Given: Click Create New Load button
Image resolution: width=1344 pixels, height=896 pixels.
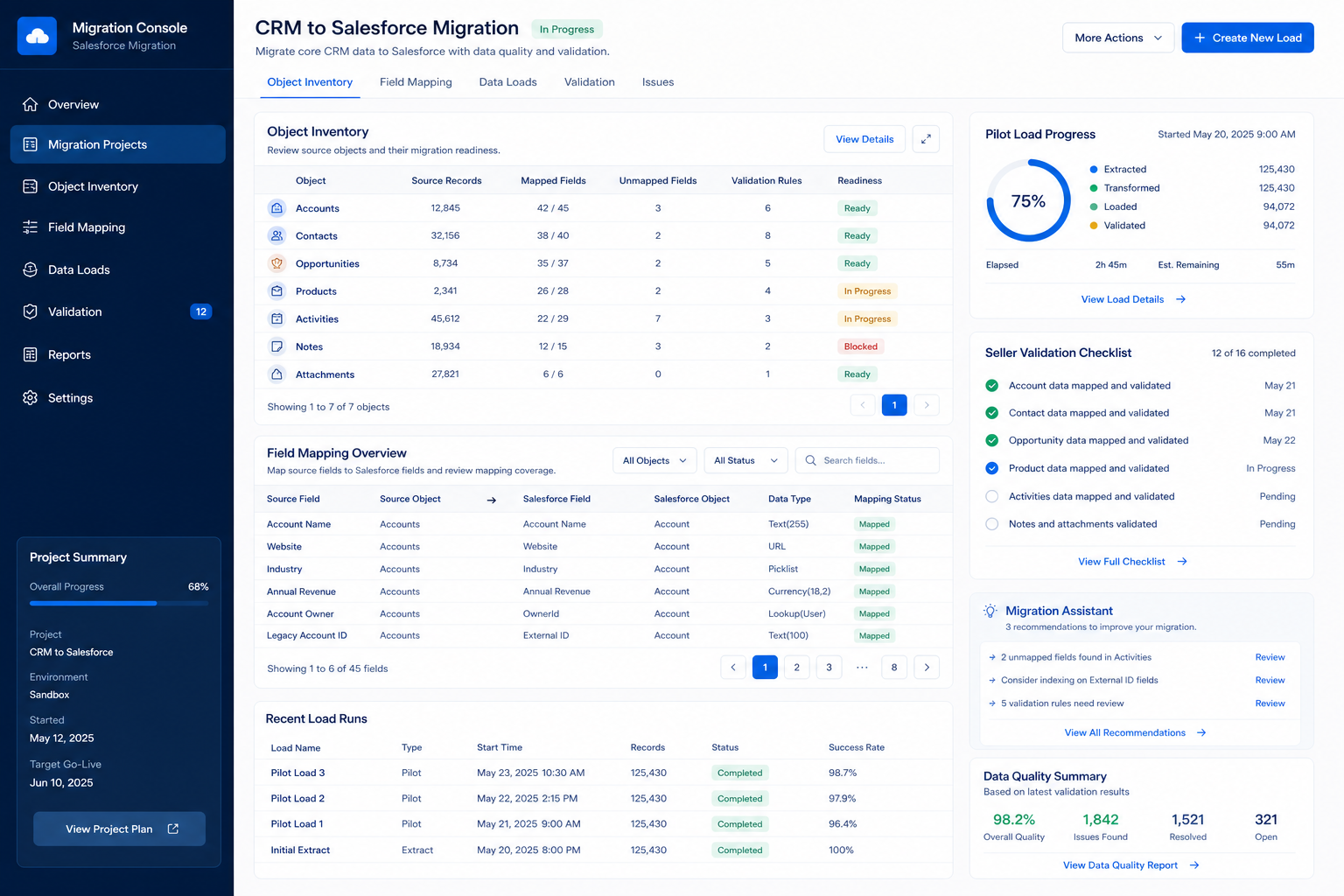Looking at the screenshot, I should point(1248,38).
